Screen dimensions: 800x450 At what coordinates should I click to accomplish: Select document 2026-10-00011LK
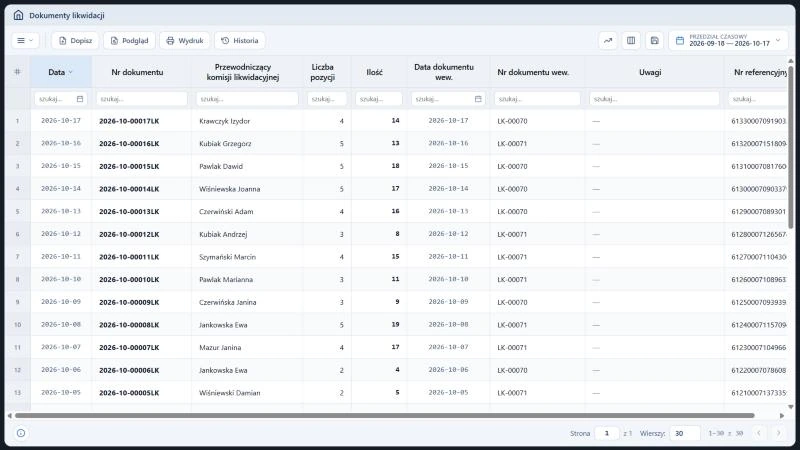pos(129,257)
